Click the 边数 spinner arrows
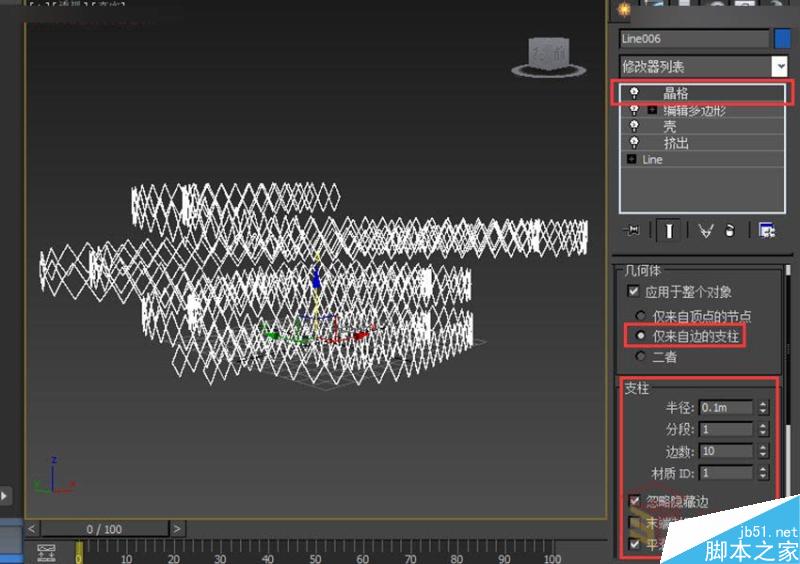The width and height of the screenshot is (800, 564). click(763, 451)
